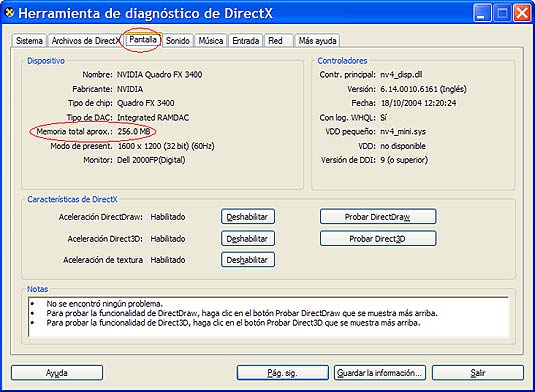Open the Red tab

click(x=278, y=41)
